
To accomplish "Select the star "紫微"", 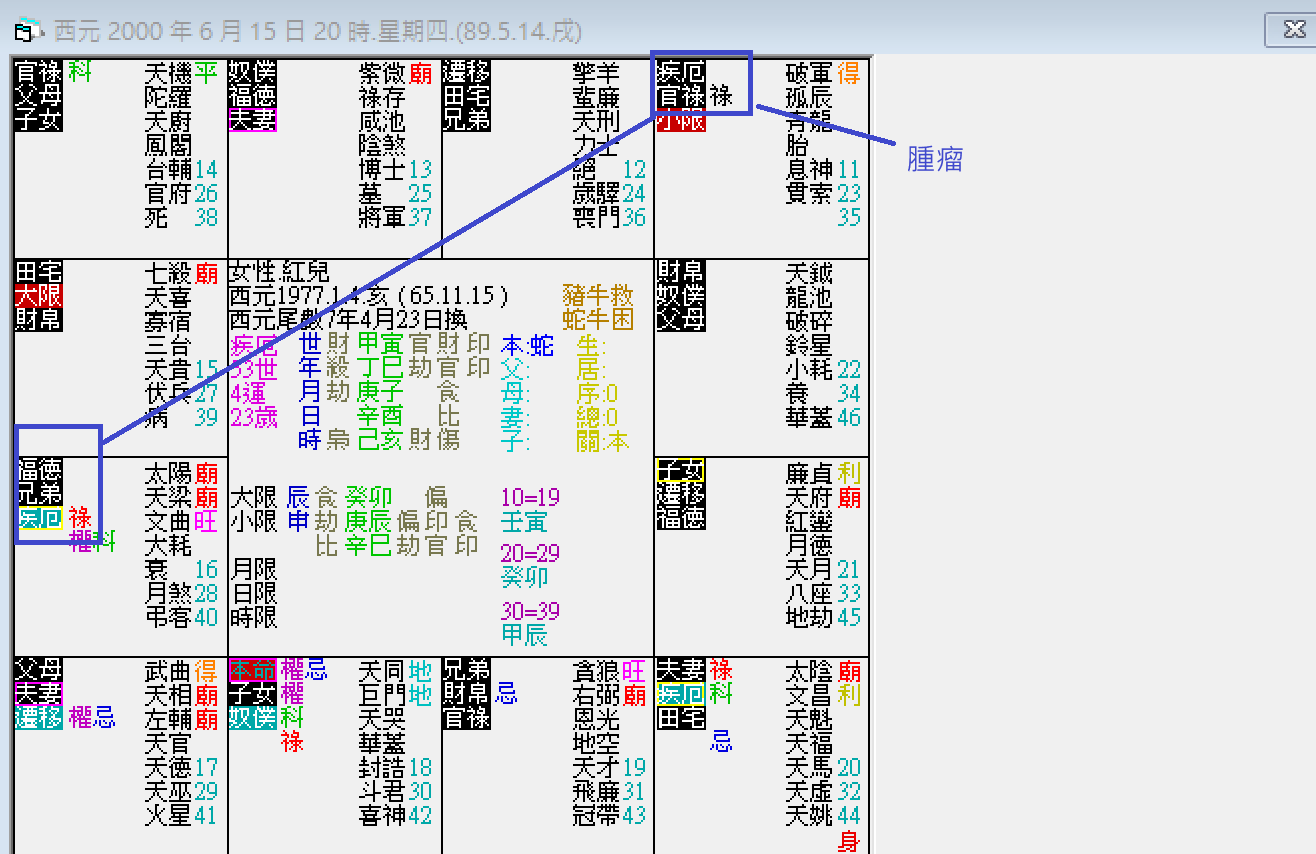I will click(x=383, y=73).
